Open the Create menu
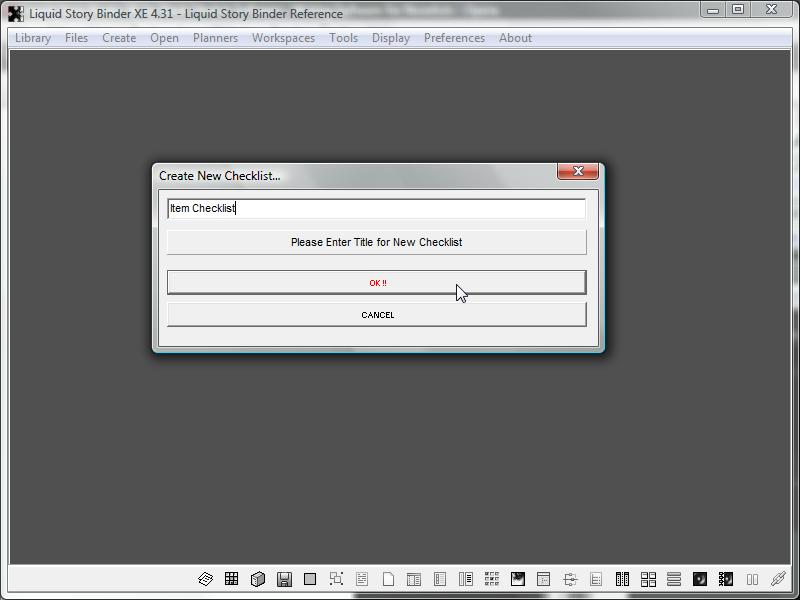Screen dimensions: 800x600 (119, 38)
